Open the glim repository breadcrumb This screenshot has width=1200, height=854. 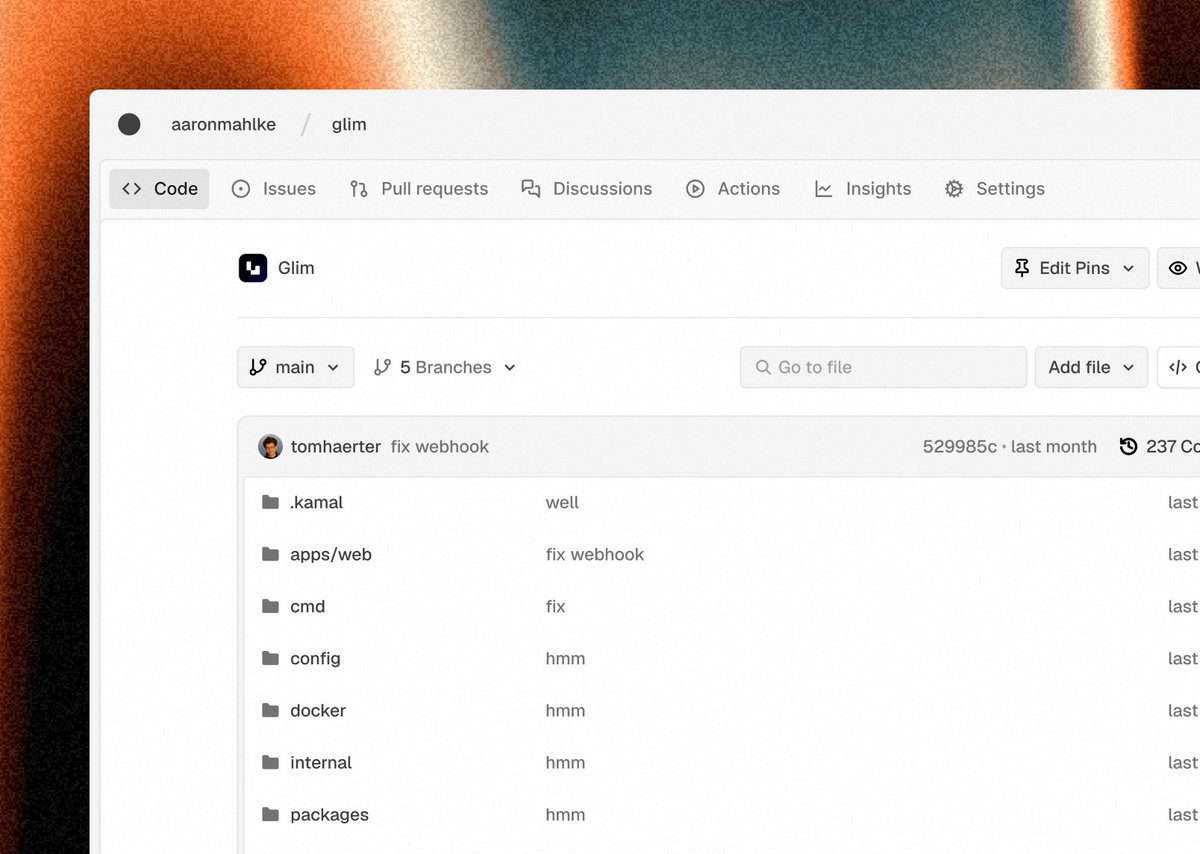pos(349,124)
